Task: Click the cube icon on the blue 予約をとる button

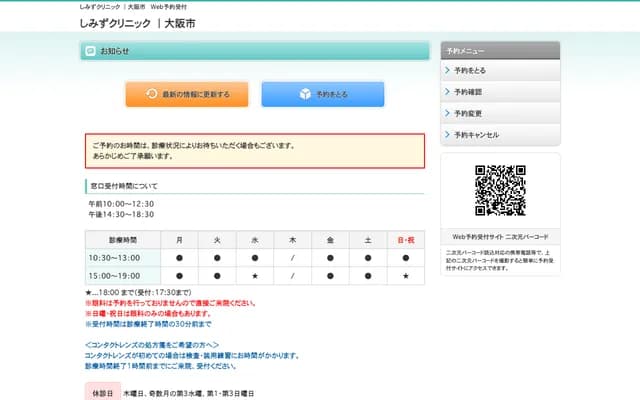Action: (x=304, y=94)
